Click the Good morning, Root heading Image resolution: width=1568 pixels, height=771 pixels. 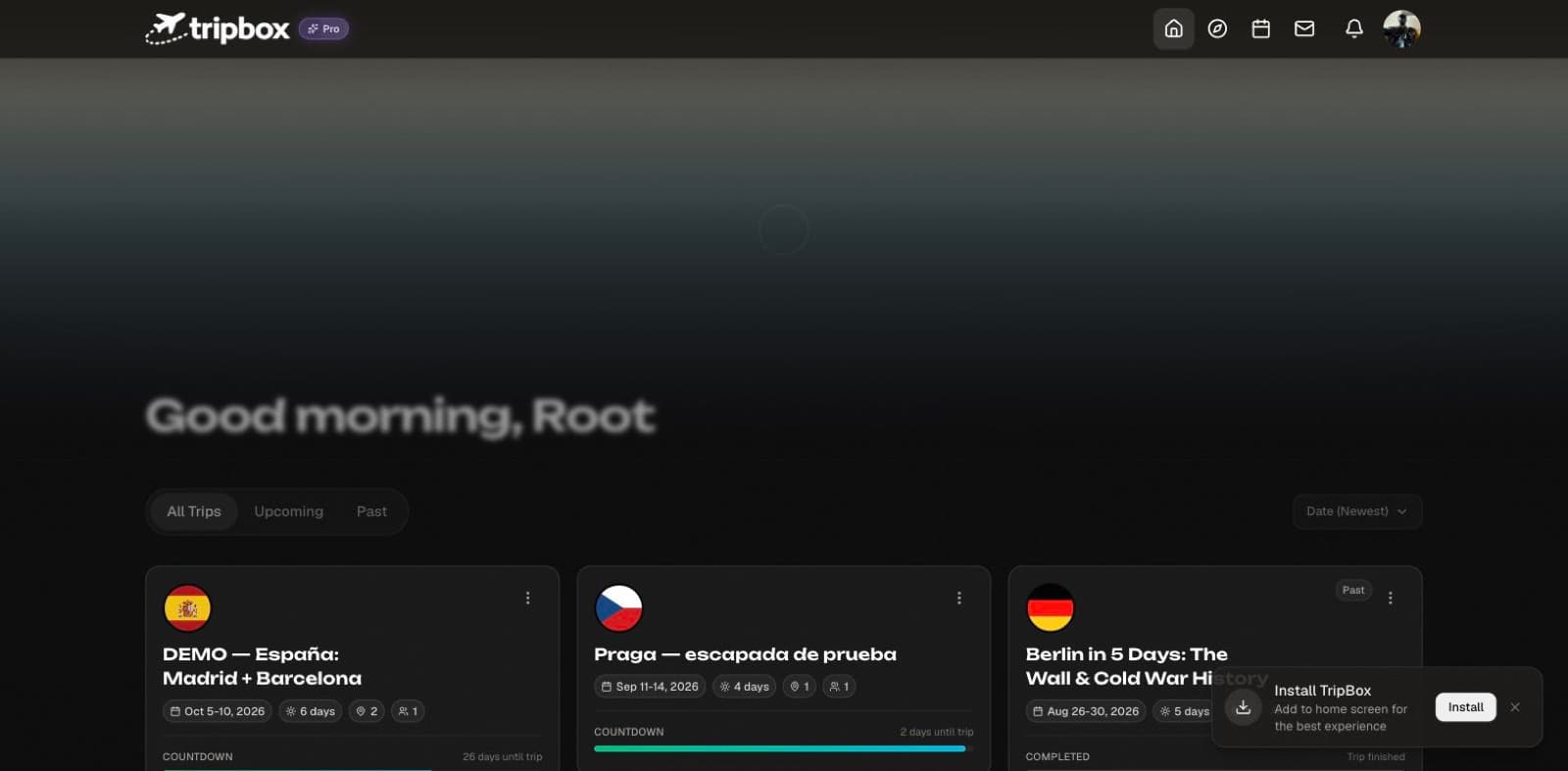tap(400, 416)
